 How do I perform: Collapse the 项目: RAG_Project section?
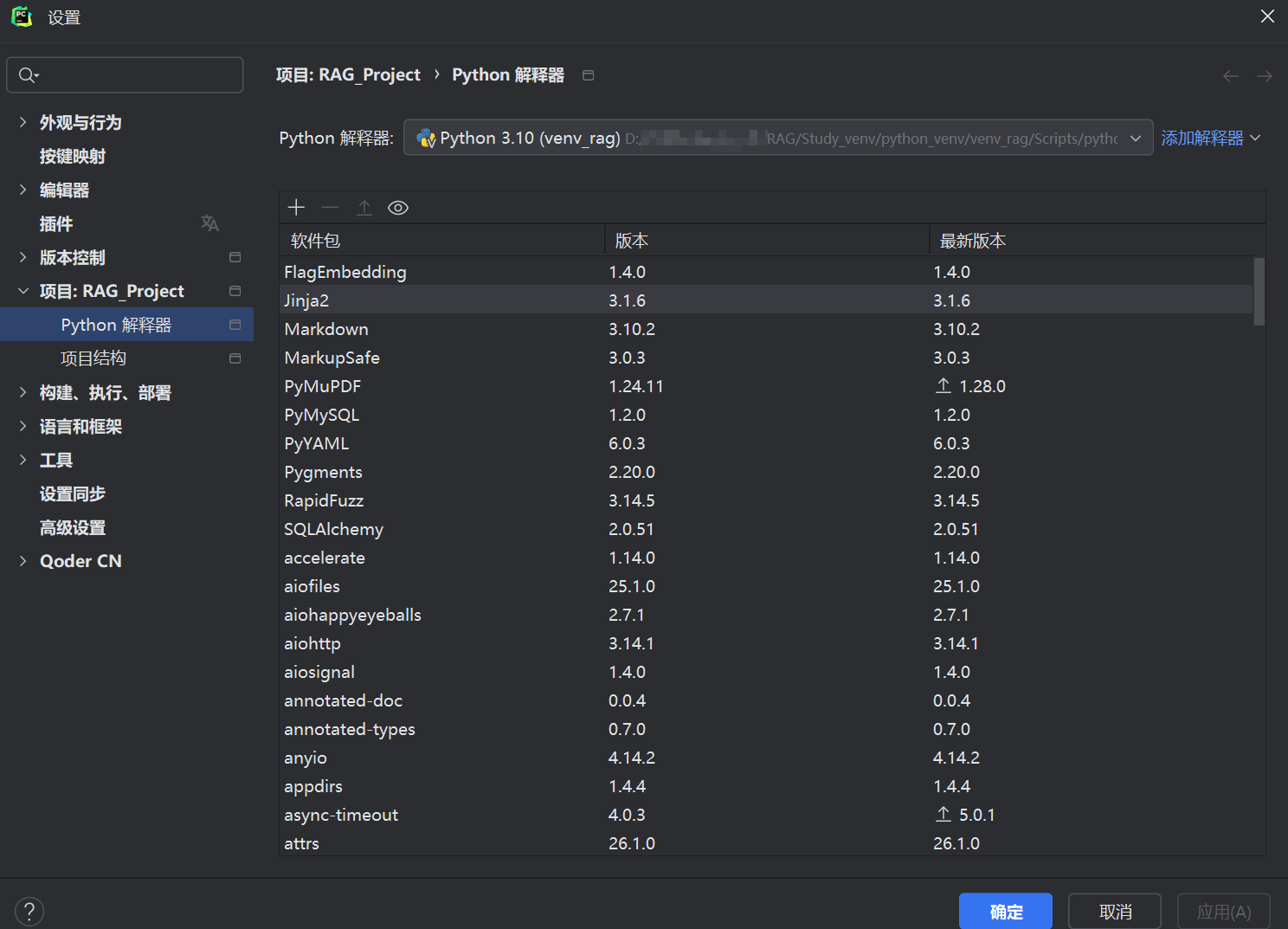click(x=23, y=291)
